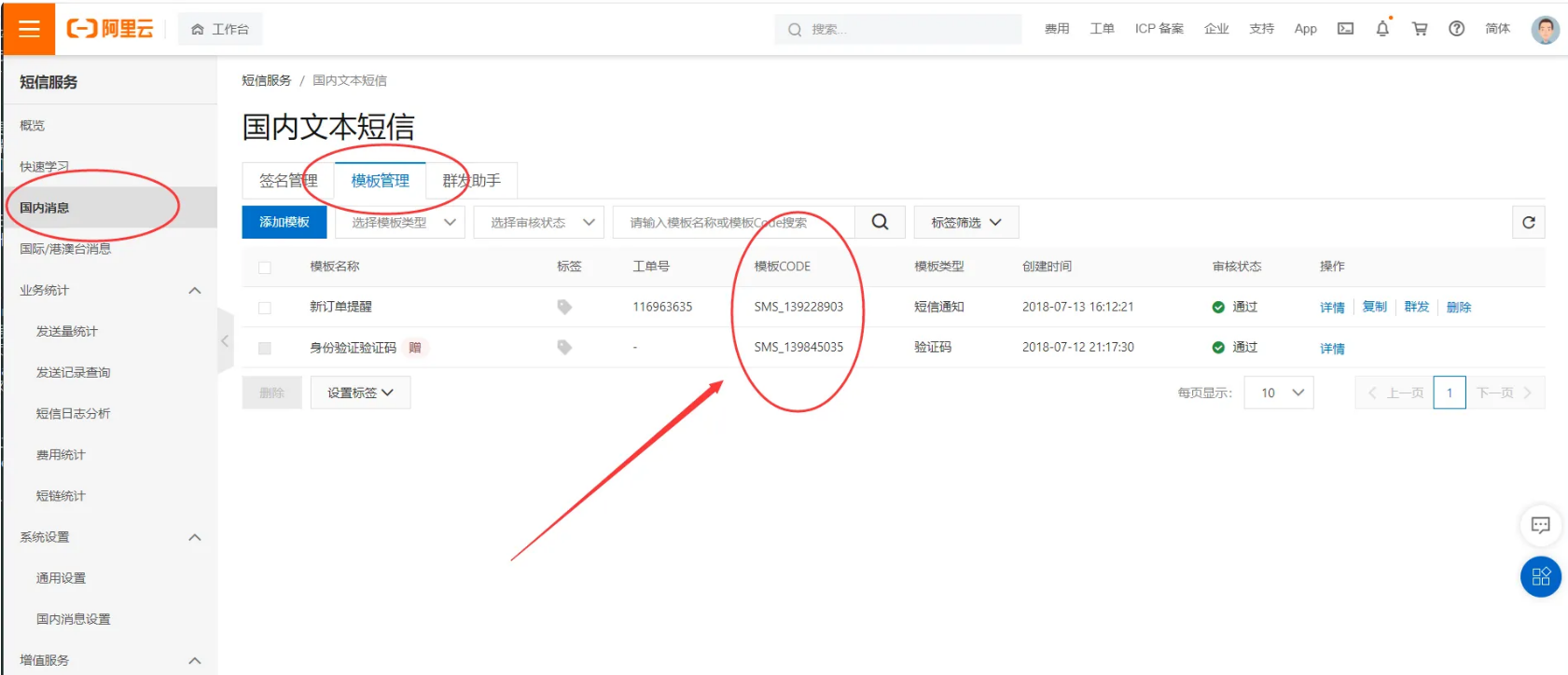Toggle the select-all checkbox in table header
Image resolution: width=1568 pixels, height=675 pixels.
tap(265, 268)
